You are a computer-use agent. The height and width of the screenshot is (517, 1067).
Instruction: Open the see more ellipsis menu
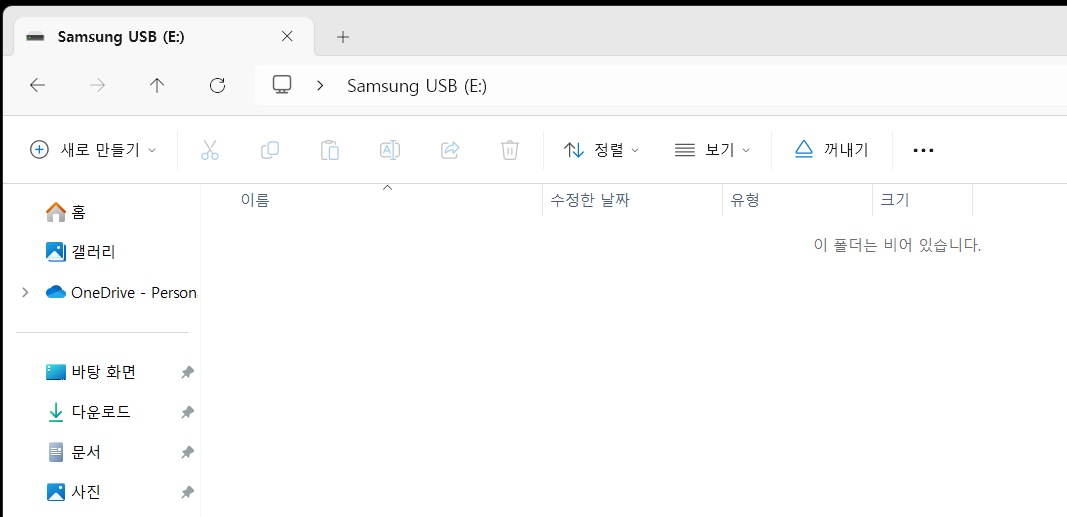pos(923,150)
